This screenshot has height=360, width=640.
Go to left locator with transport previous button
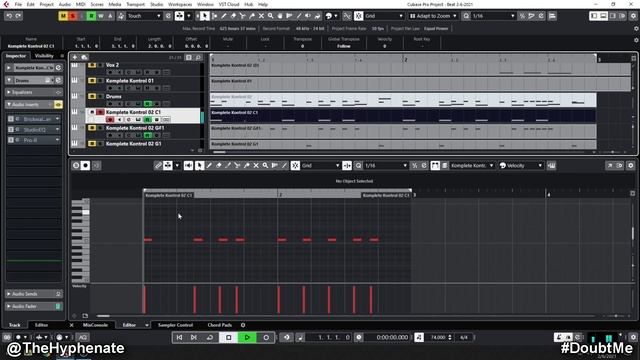pyautogui.click(x=179, y=337)
